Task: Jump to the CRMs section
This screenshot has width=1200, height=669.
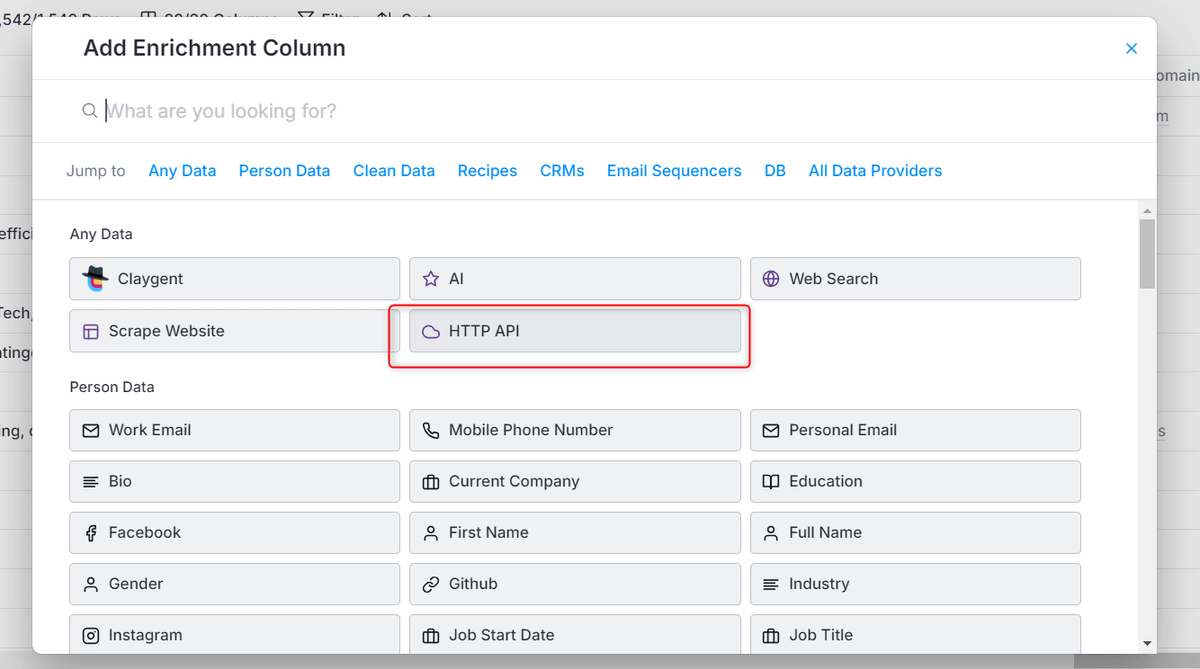Action: click(x=562, y=171)
